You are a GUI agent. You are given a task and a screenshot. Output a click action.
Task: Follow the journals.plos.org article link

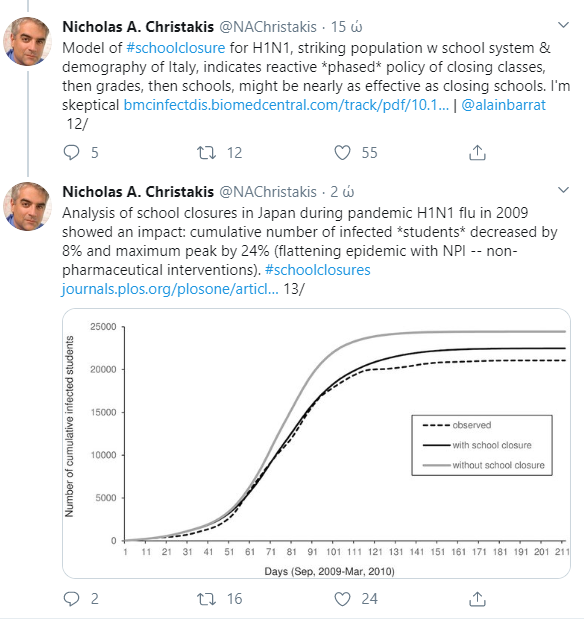tap(170, 289)
